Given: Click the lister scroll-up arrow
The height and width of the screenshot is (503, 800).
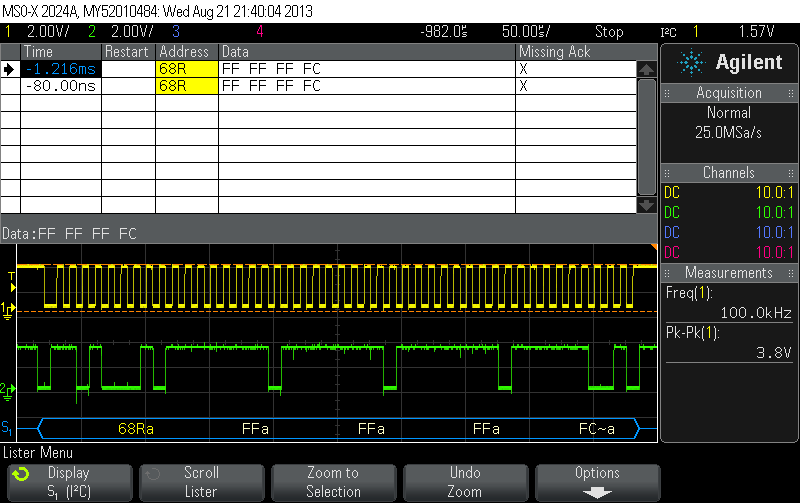Looking at the screenshot, I should (646, 69).
